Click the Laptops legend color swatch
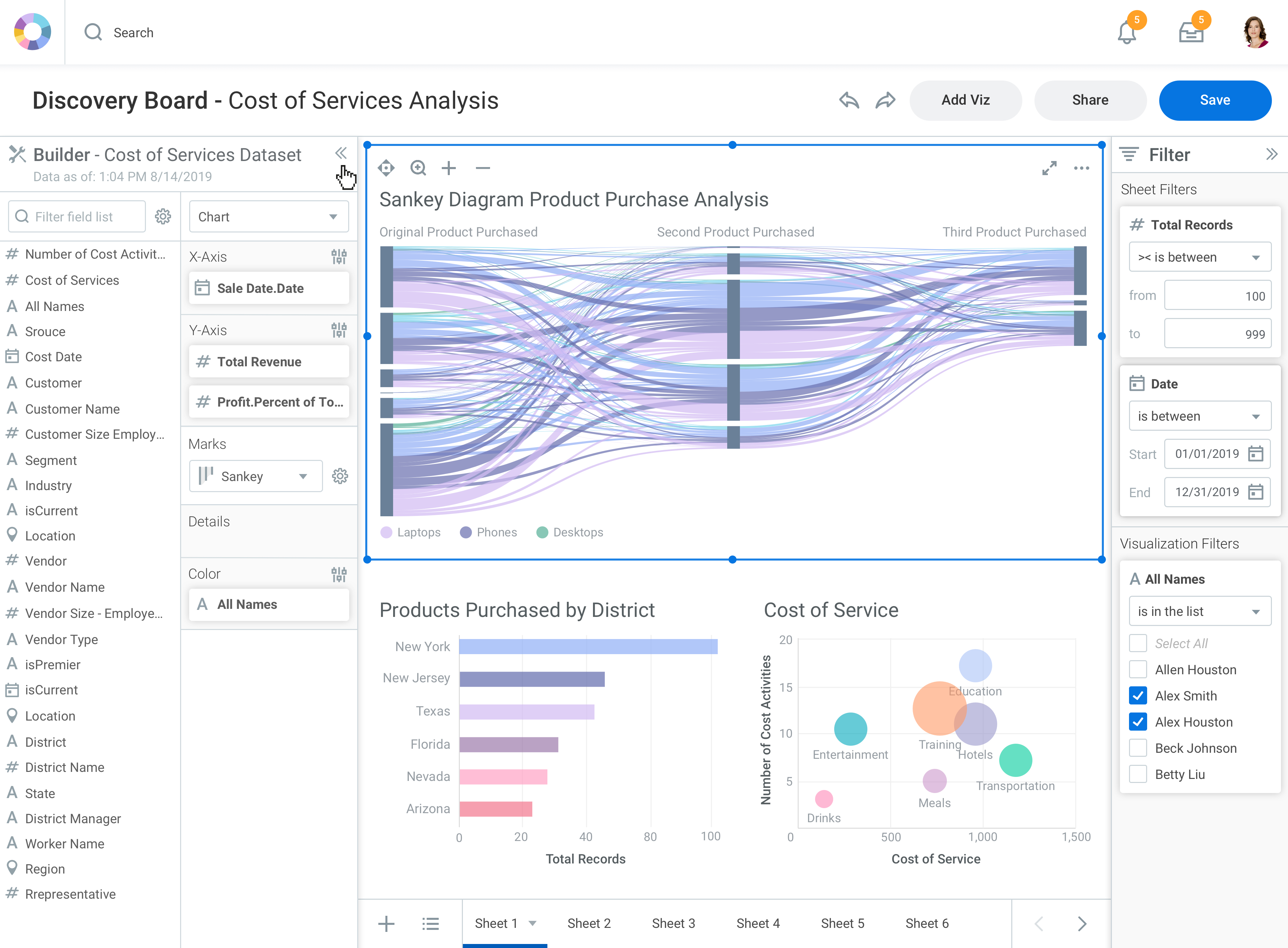1288x948 pixels. tap(386, 532)
